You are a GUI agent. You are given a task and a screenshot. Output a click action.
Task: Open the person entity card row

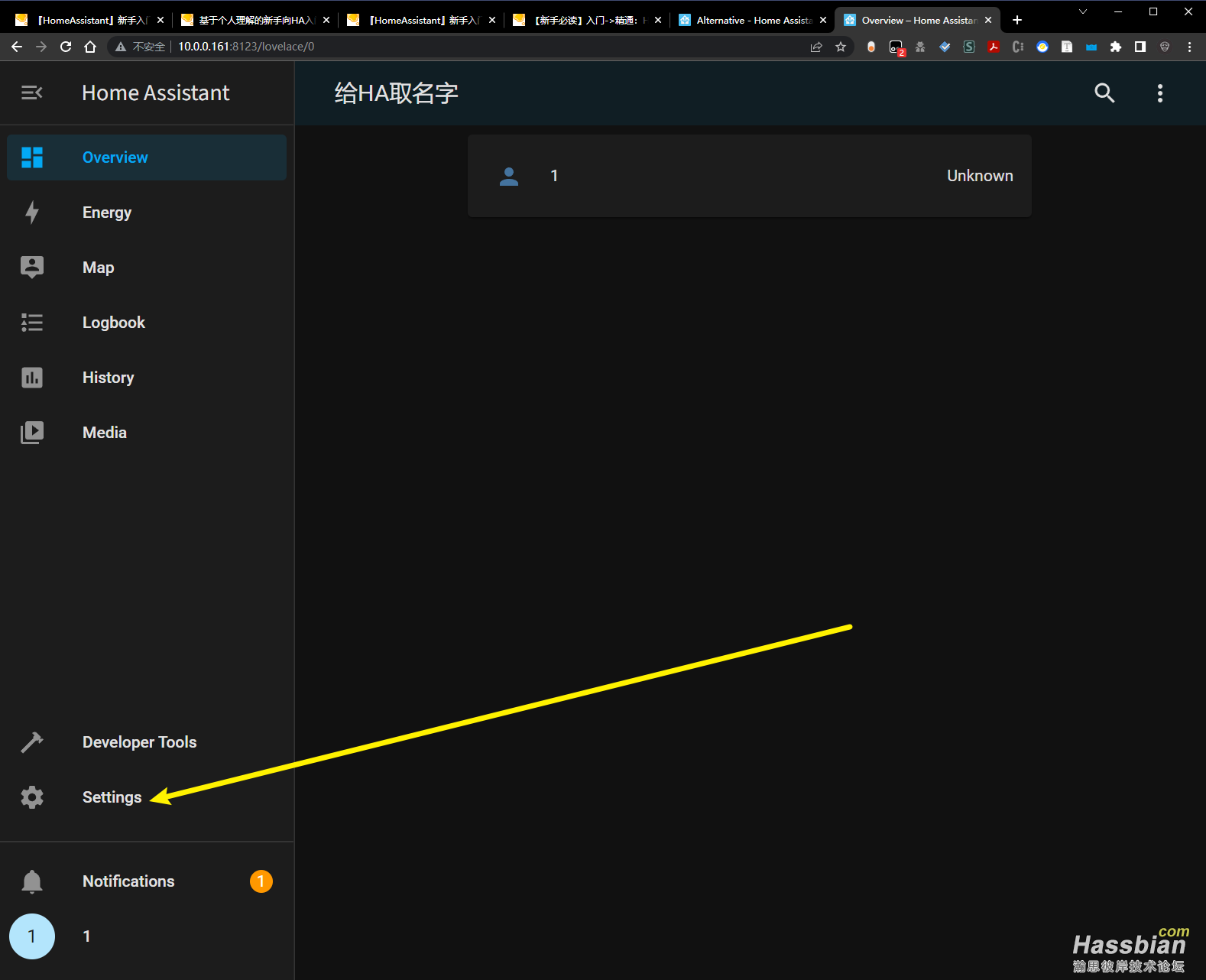[x=750, y=176]
